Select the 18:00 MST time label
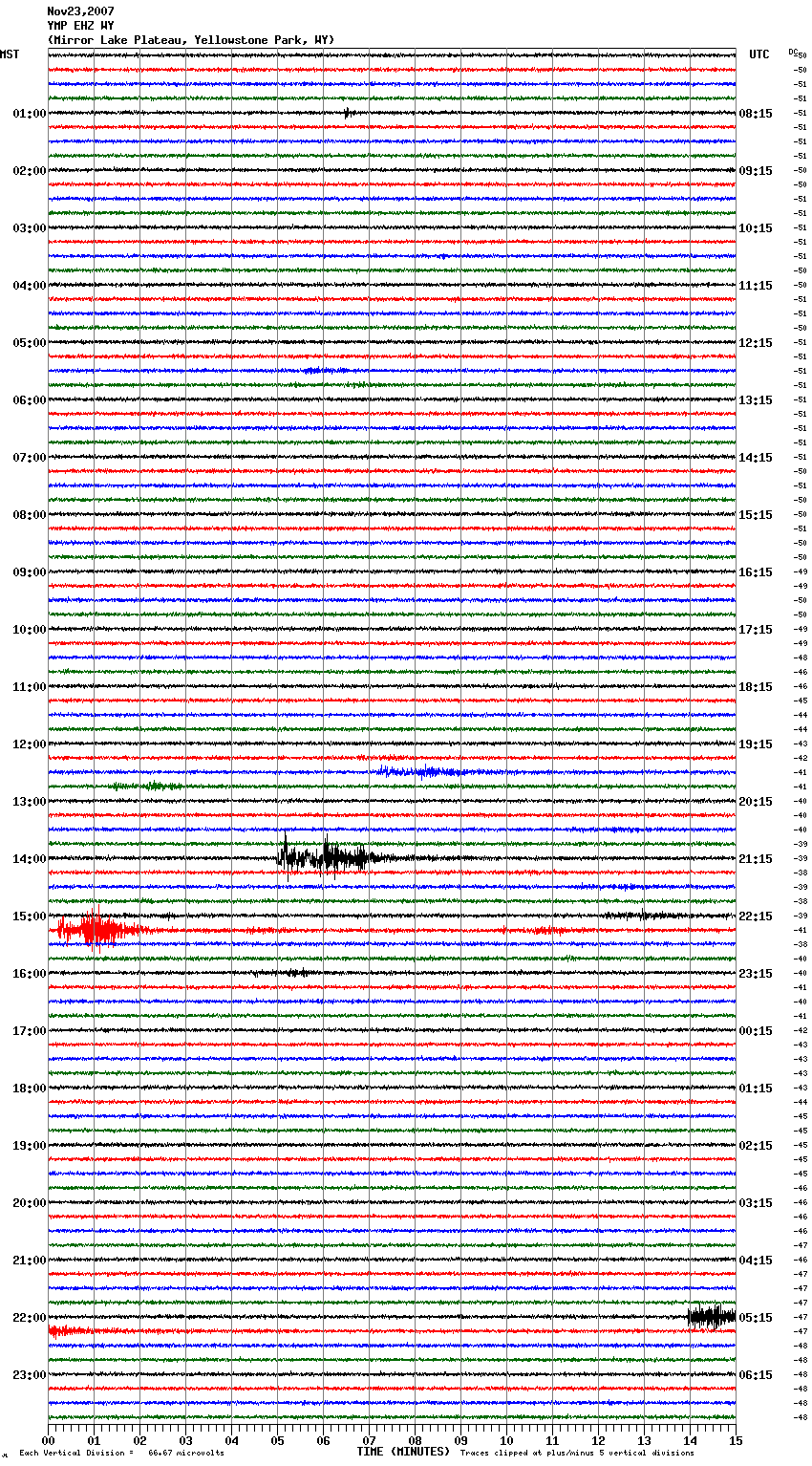 click(30, 1089)
